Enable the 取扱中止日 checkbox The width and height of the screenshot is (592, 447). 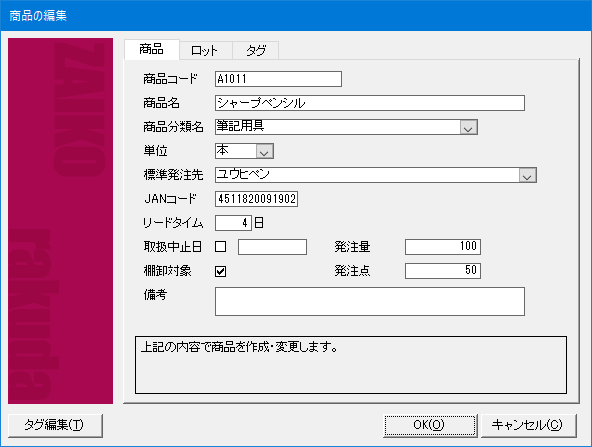point(220,247)
